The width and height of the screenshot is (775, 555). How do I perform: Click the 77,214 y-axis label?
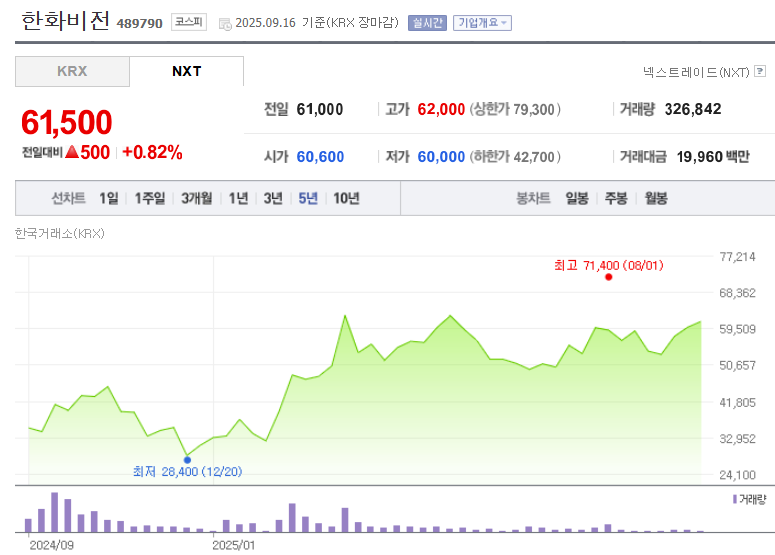(x=737, y=256)
